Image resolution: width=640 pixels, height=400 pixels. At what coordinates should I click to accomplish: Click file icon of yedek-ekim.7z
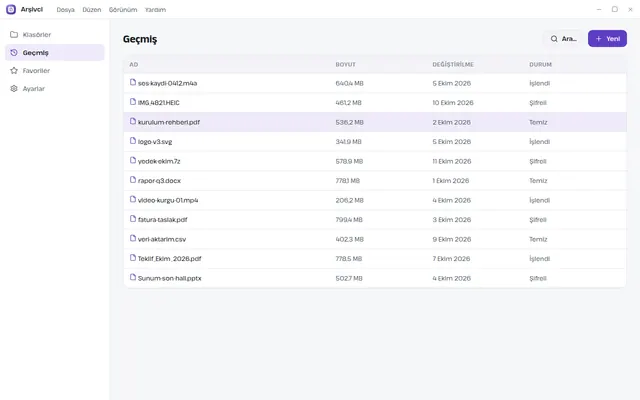[x=133, y=160]
